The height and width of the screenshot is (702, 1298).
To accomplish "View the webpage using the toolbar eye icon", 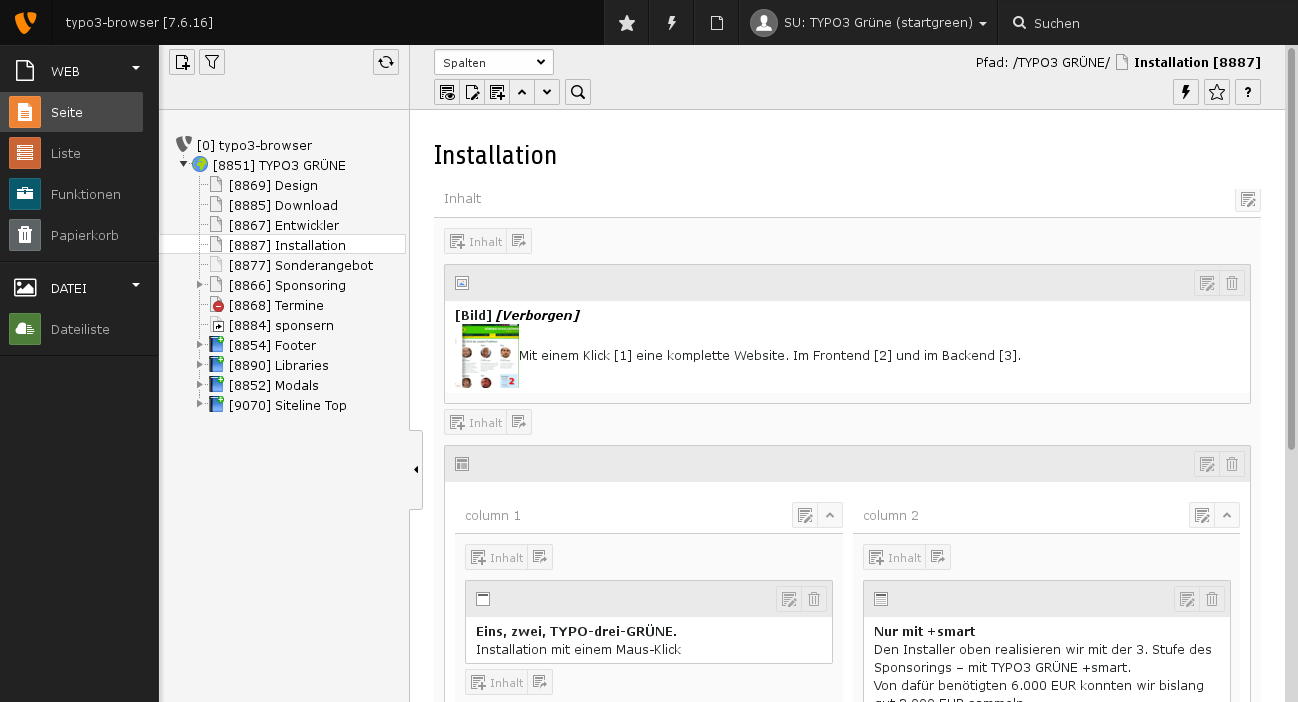I will (447, 92).
